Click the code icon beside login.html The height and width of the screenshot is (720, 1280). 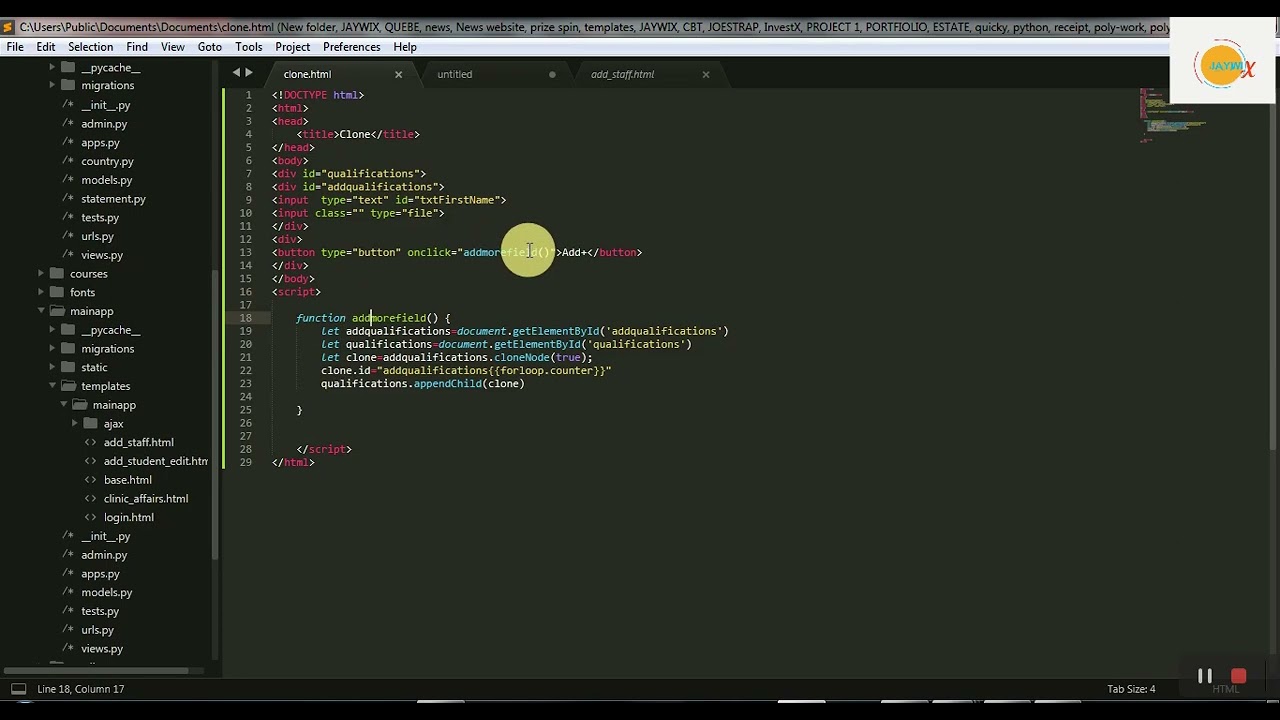[91, 517]
